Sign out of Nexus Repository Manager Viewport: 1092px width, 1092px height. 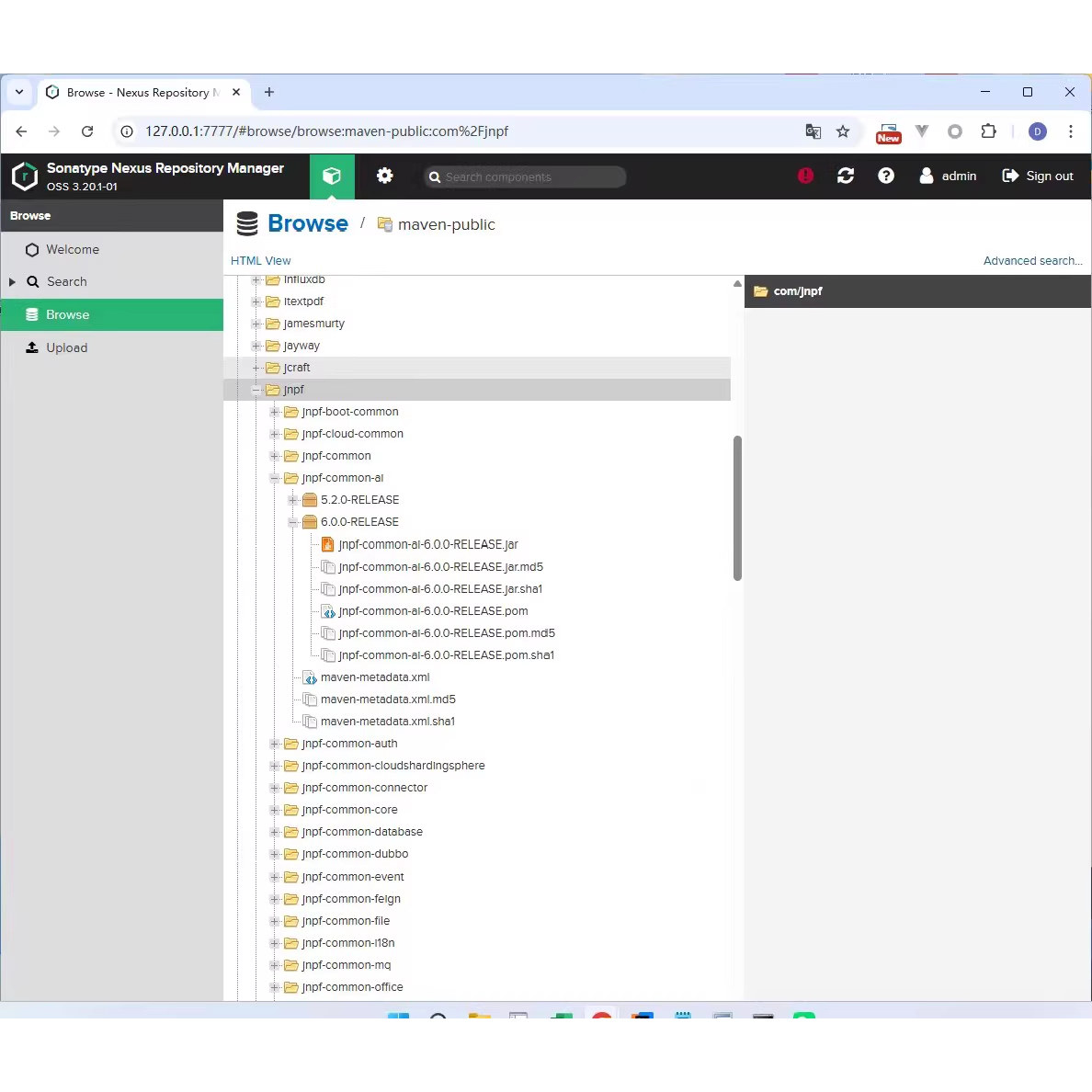1037,176
